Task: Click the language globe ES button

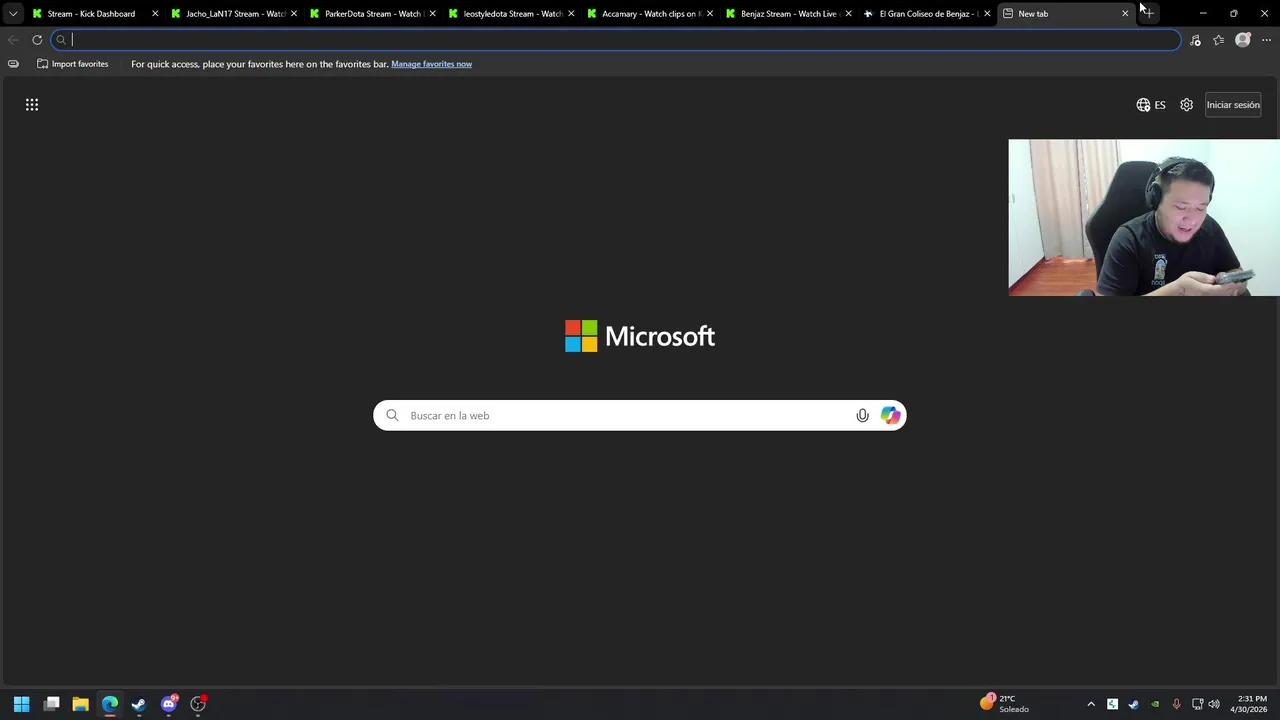Action: [1151, 105]
